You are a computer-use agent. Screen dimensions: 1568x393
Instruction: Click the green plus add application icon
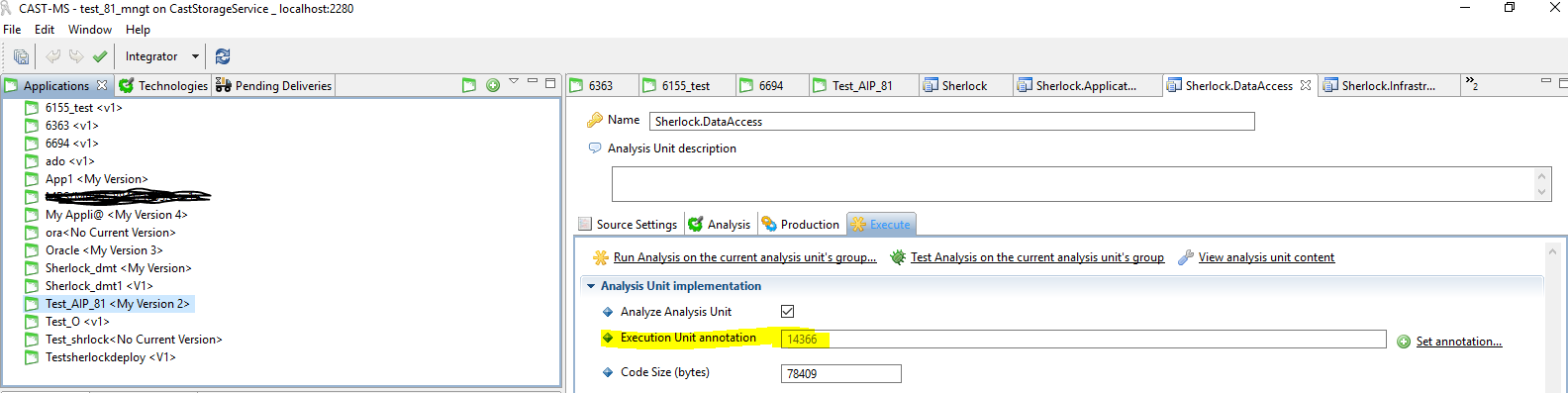pyautogui.click(x=493, y=86)
